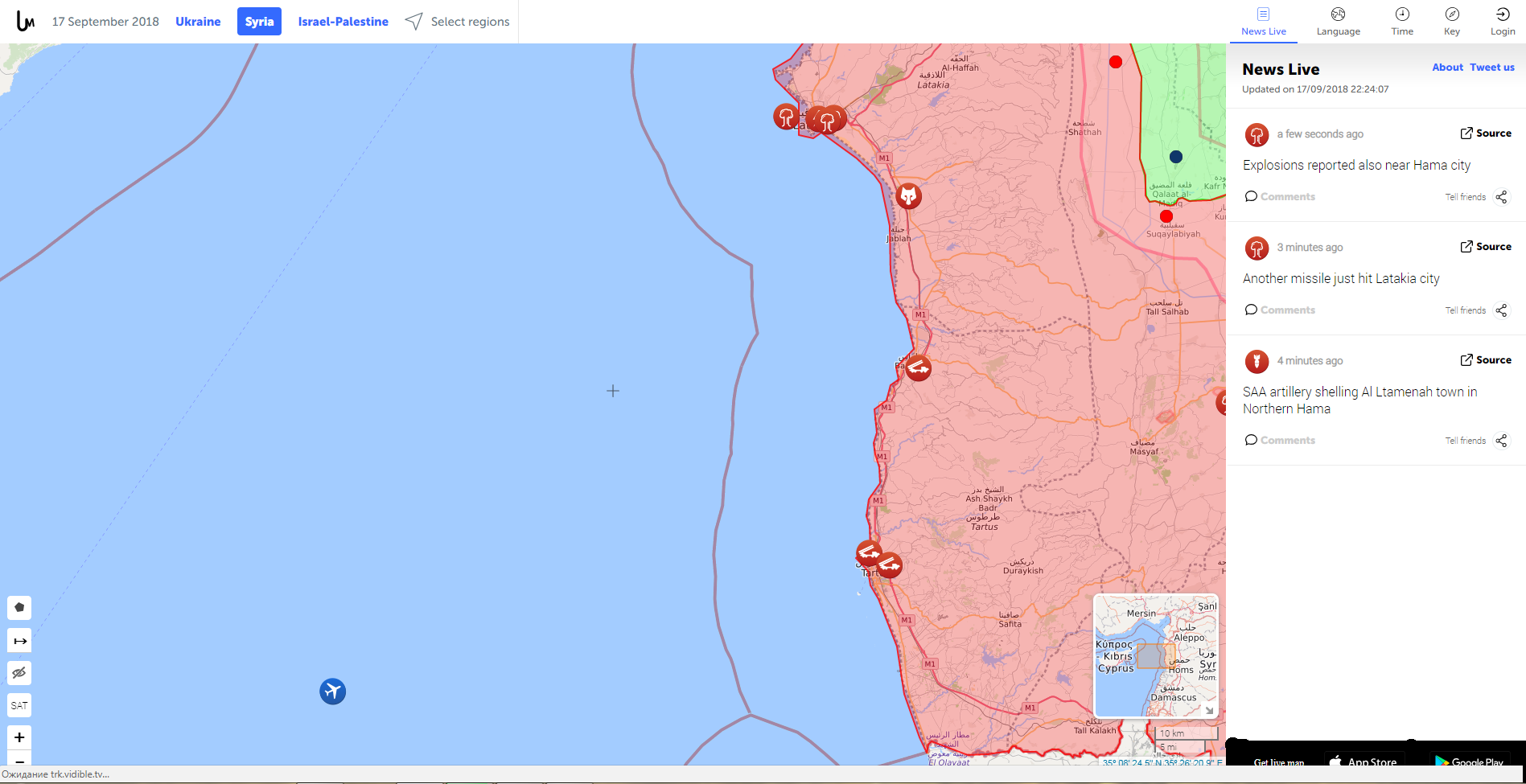Screen dimensions: 1526x784
Task: Open Source for Latakia missile report
Action: coord(1486,247)
